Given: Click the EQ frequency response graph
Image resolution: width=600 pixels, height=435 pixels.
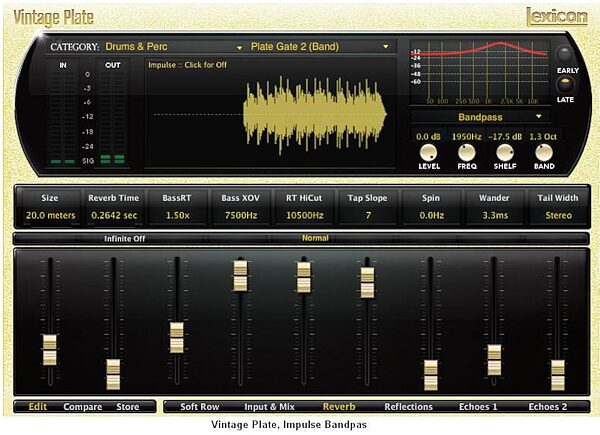Looking at the screenshot, I should pyautogui.click(x=480, y=72).
